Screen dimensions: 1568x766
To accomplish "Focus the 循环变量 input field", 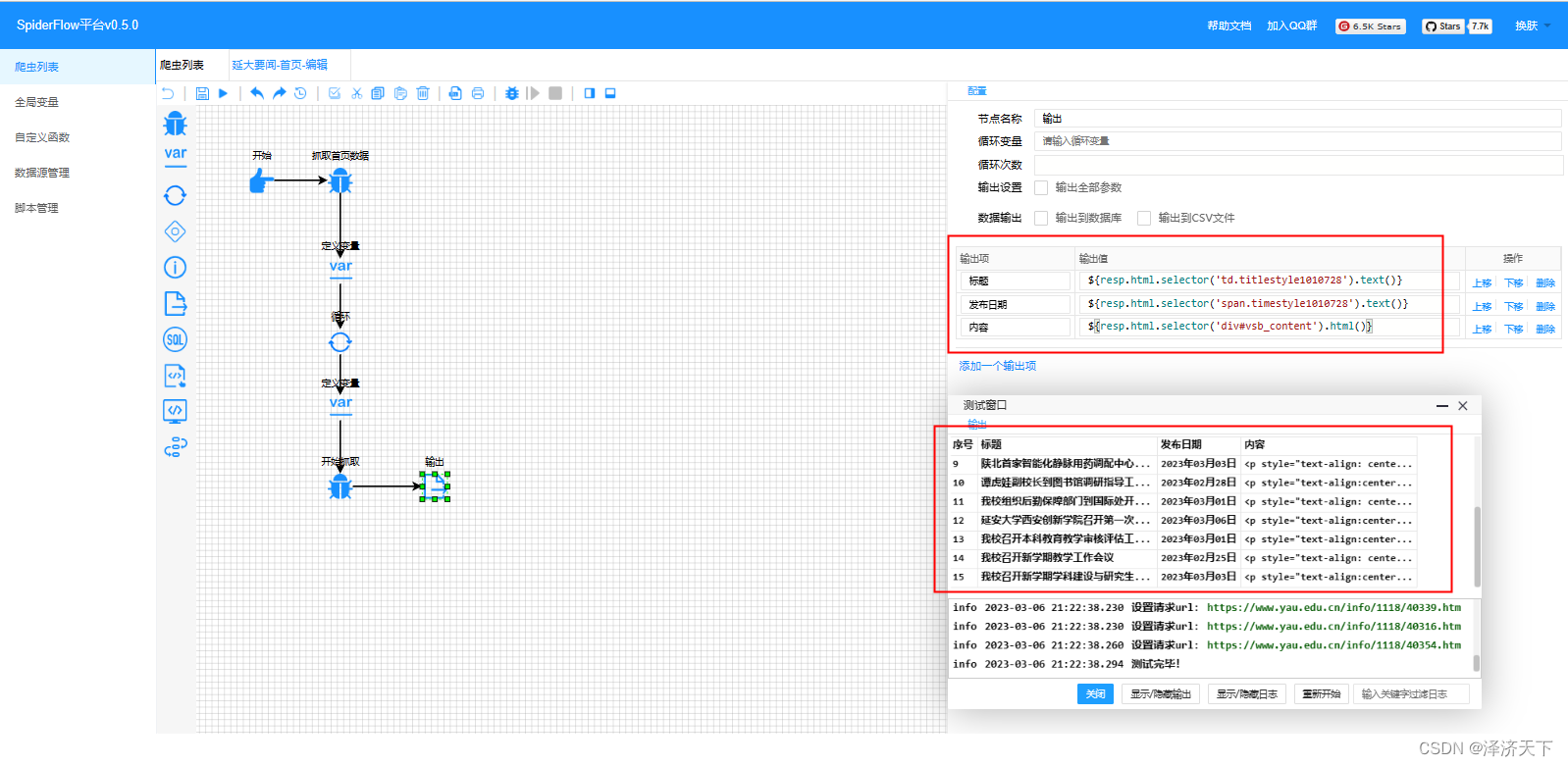I will coord(1297,141).
